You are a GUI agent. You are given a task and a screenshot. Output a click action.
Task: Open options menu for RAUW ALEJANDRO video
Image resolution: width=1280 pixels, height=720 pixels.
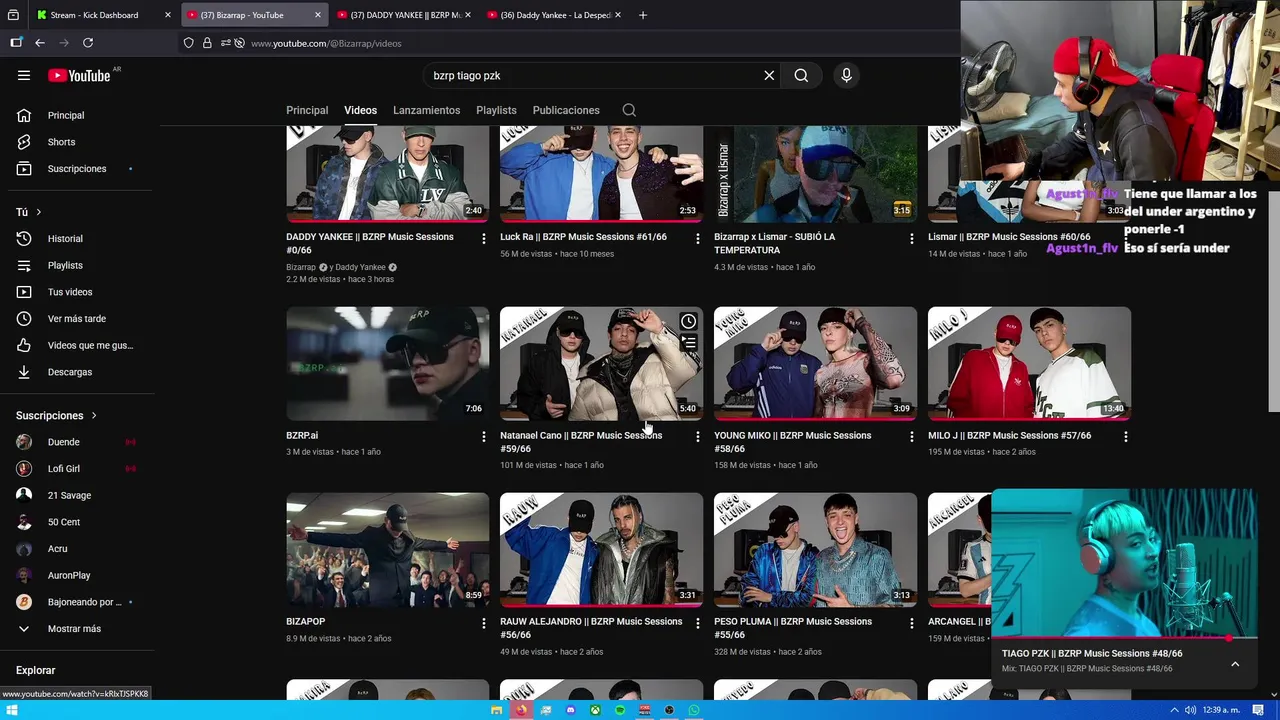click(x=698, y=623)
